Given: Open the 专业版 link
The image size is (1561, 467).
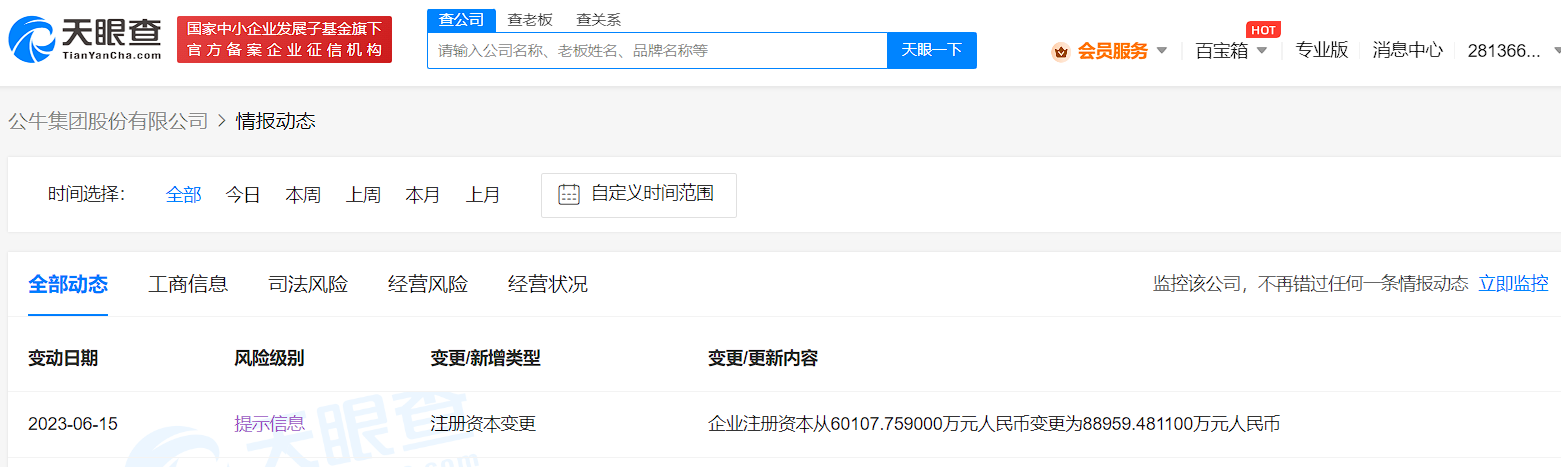Looking at the screenshot, I should tap(1322, 50).
